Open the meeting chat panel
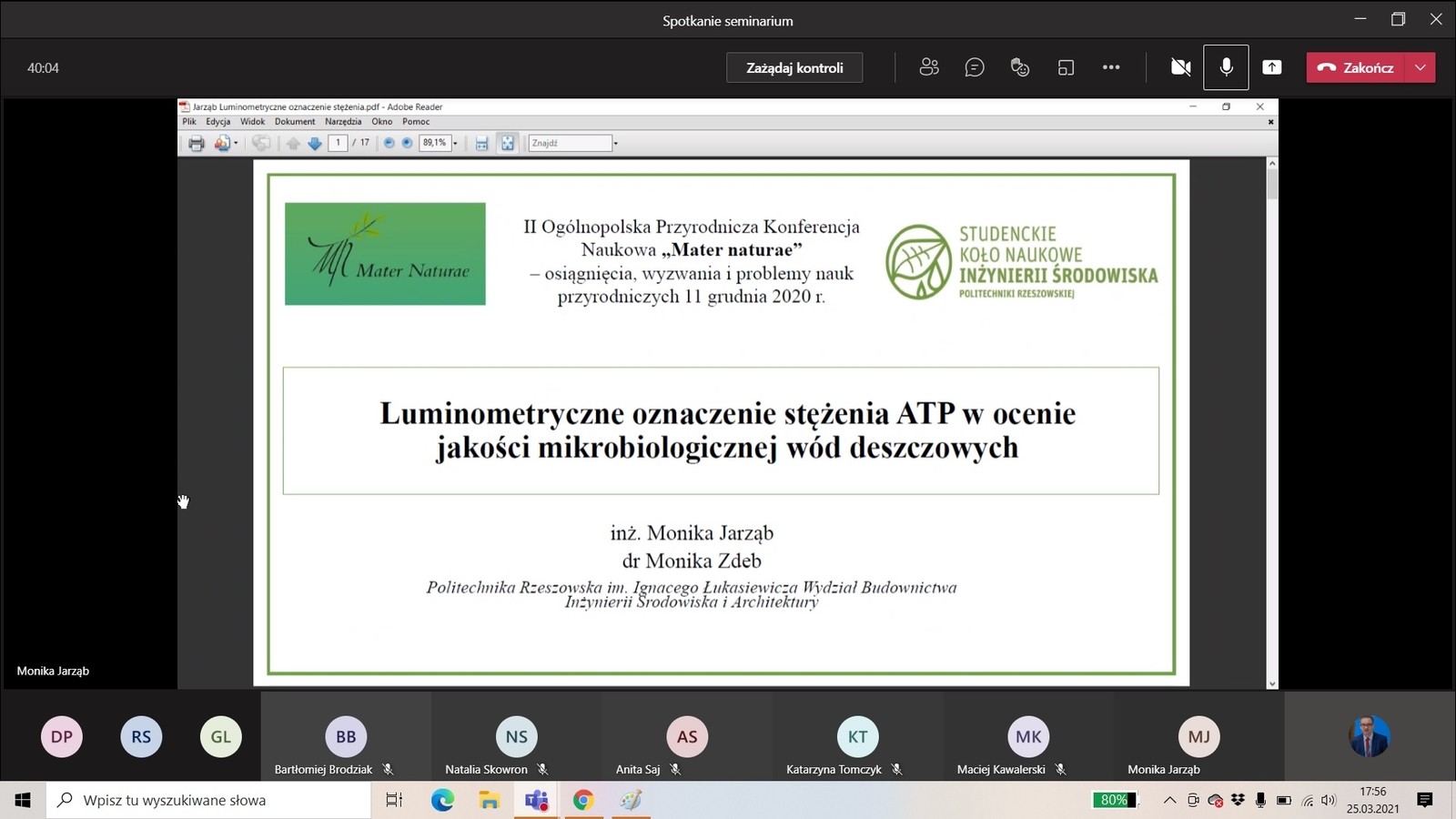 point(974,67)
